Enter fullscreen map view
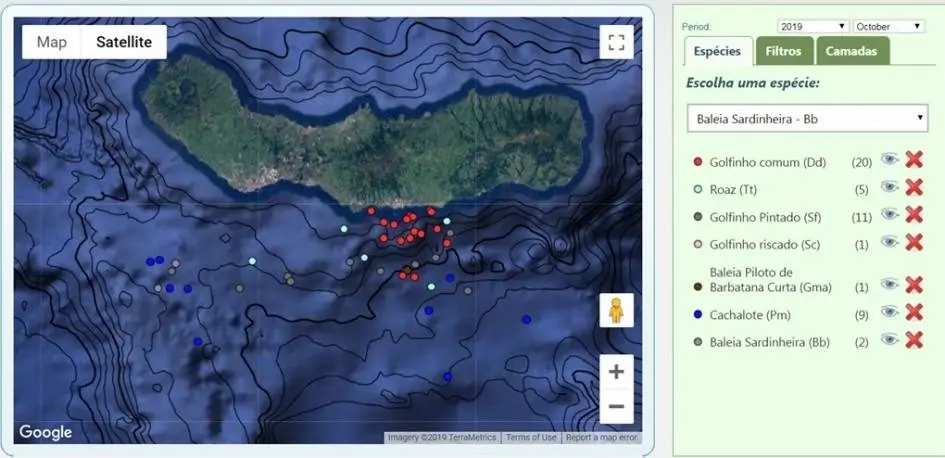The width and height of the screenshot is (945, 458). [x=616, y=42]
